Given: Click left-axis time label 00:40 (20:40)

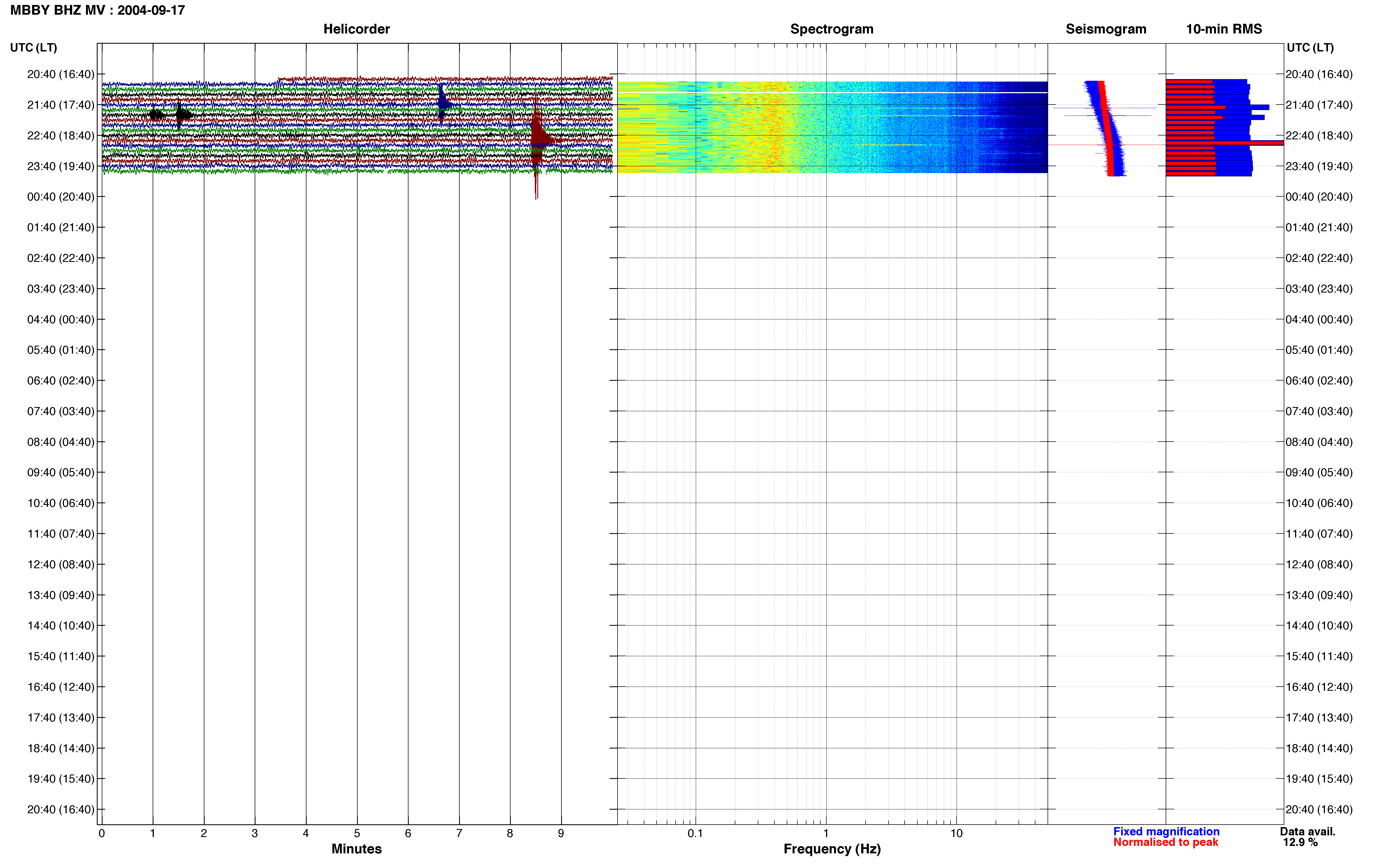Looking at the screenshot, I should [x=61, y=197].
